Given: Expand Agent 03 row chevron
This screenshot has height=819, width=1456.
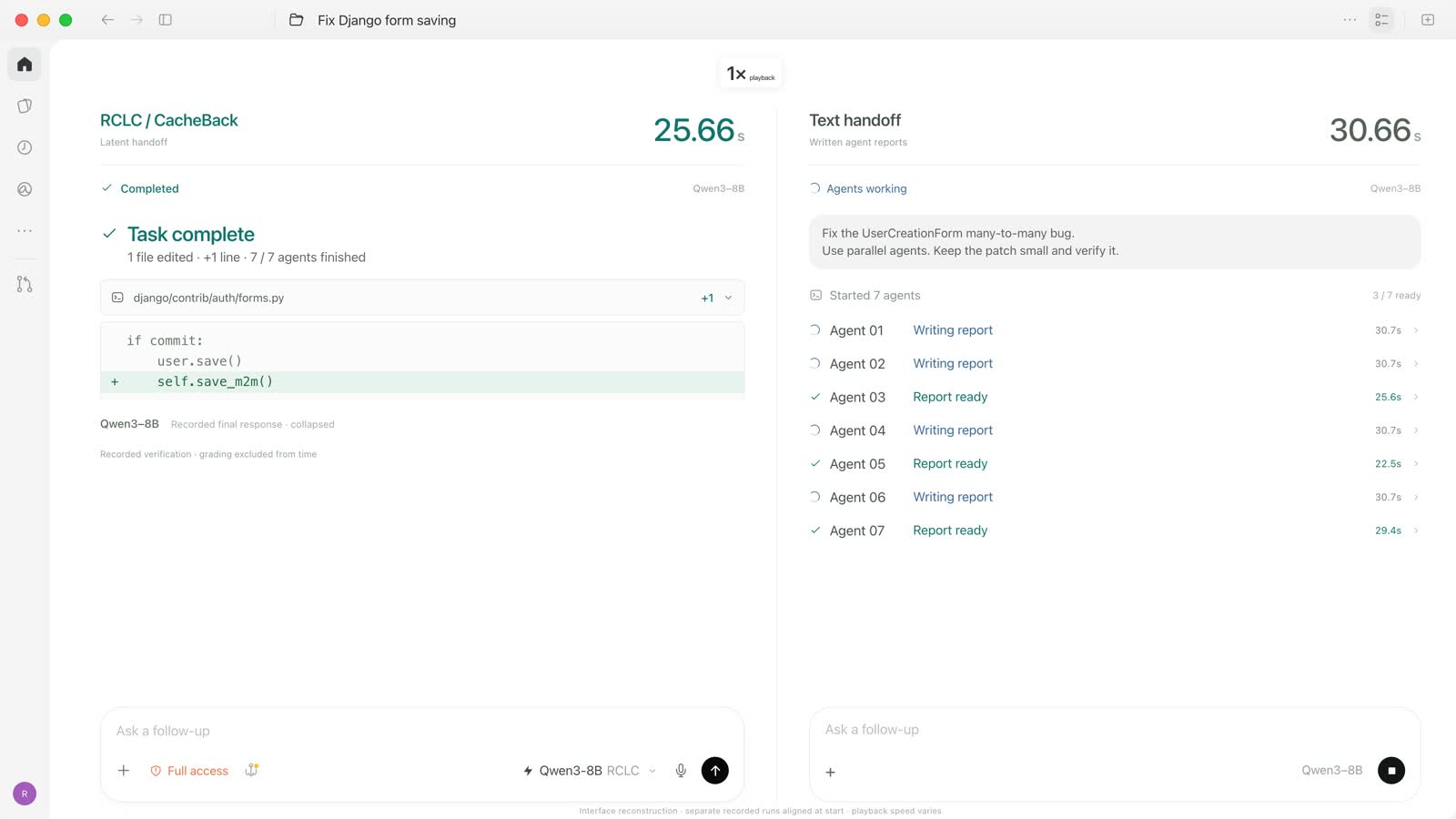Looking at the screenshot, I should (1417, 397).
